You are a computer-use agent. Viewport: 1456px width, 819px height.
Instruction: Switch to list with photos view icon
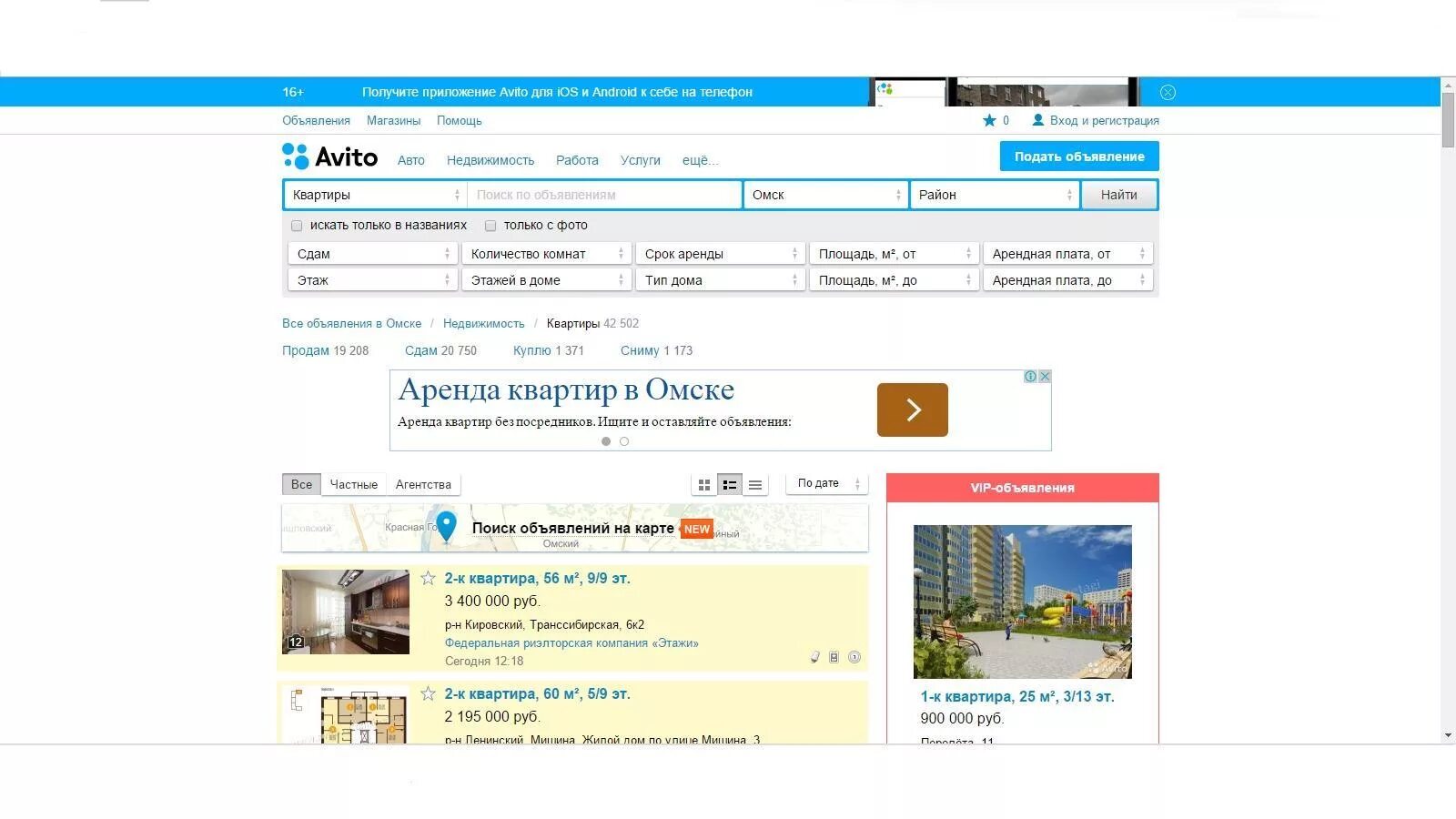[x=730, y=485]
